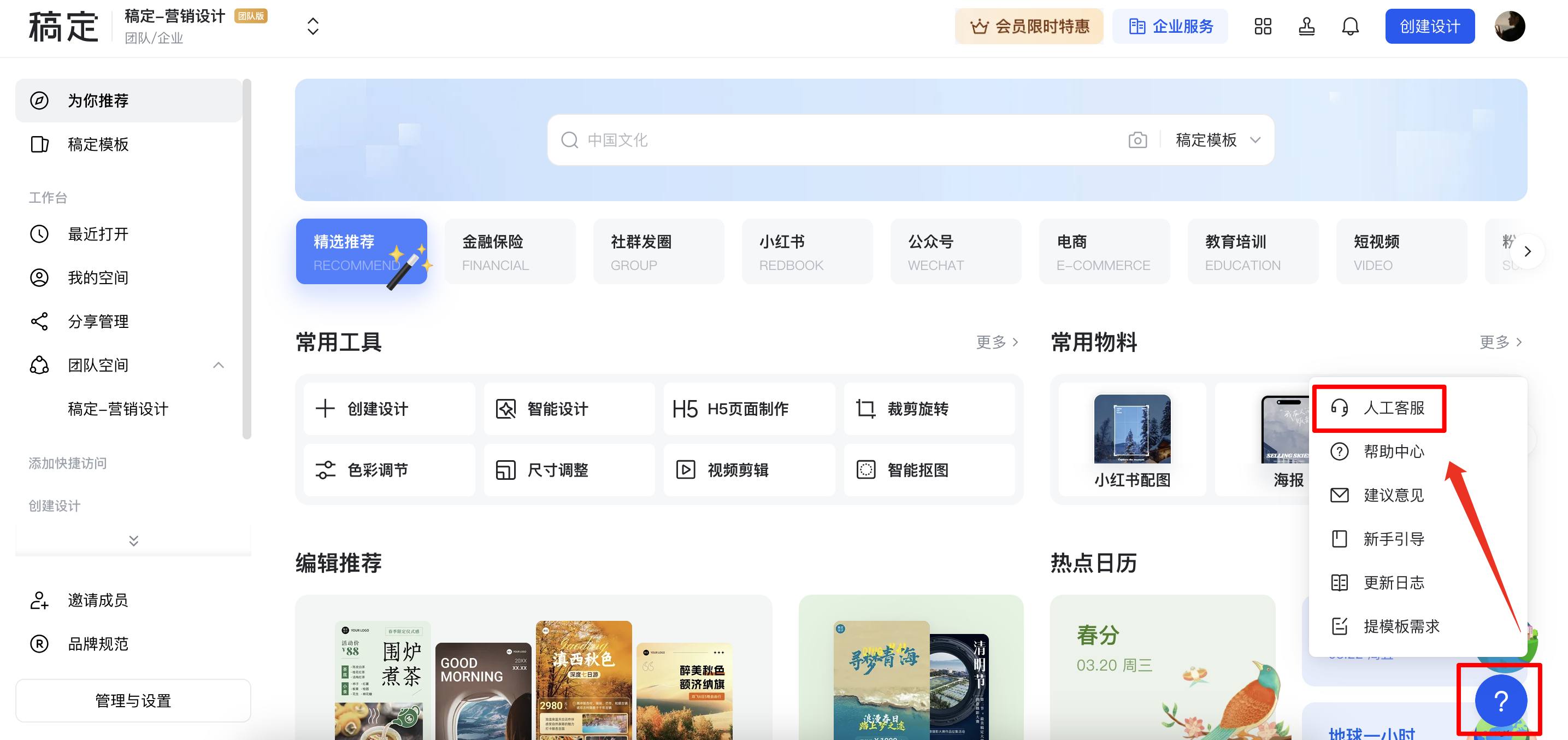The image size is (1568, 740).
Task: Open the 围炉煮茶 template thumbnail
Action: pyautogui.click(x=382, y=680)
